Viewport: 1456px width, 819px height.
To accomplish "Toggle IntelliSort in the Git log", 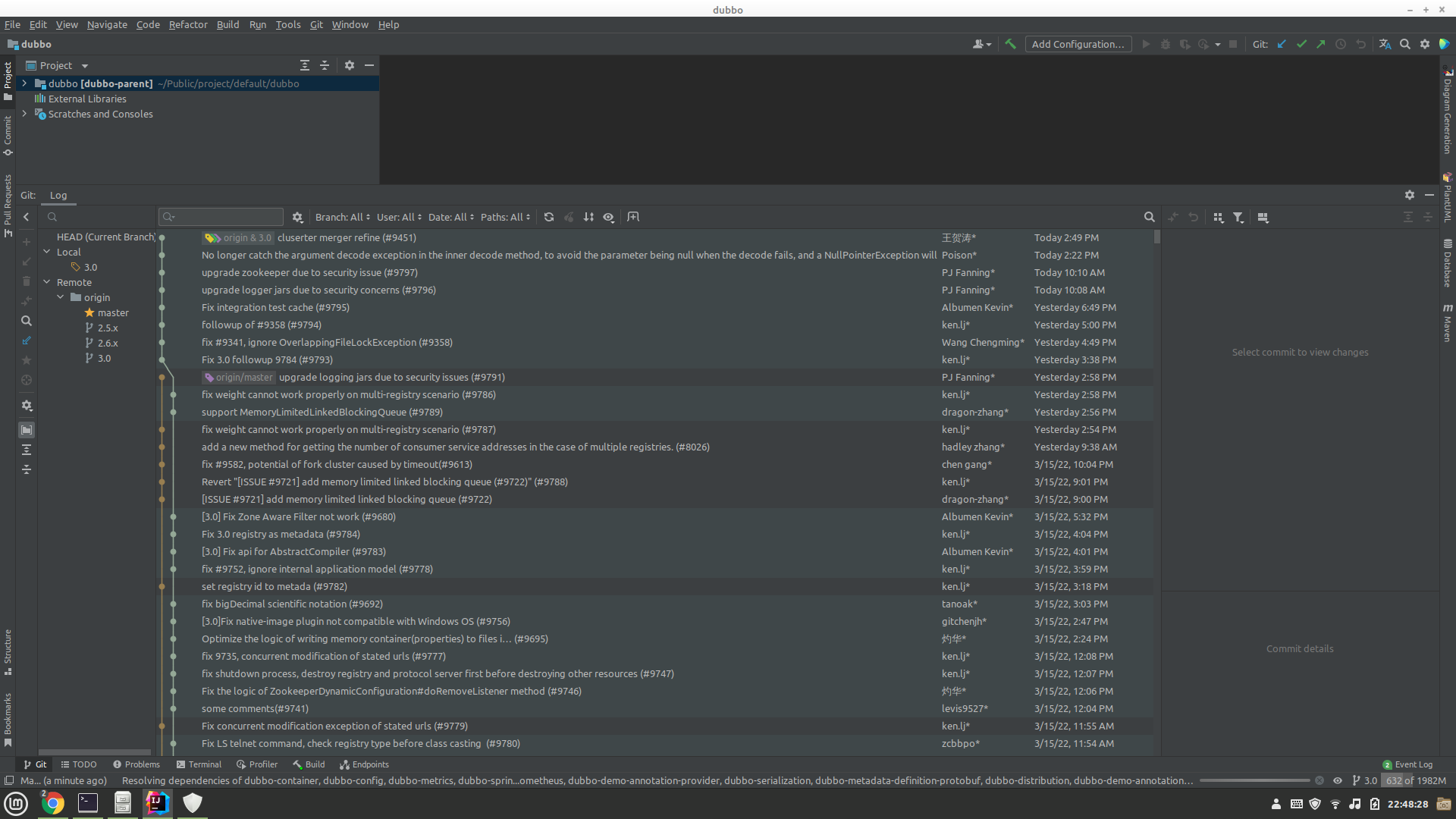I will (x=588, y=217).
